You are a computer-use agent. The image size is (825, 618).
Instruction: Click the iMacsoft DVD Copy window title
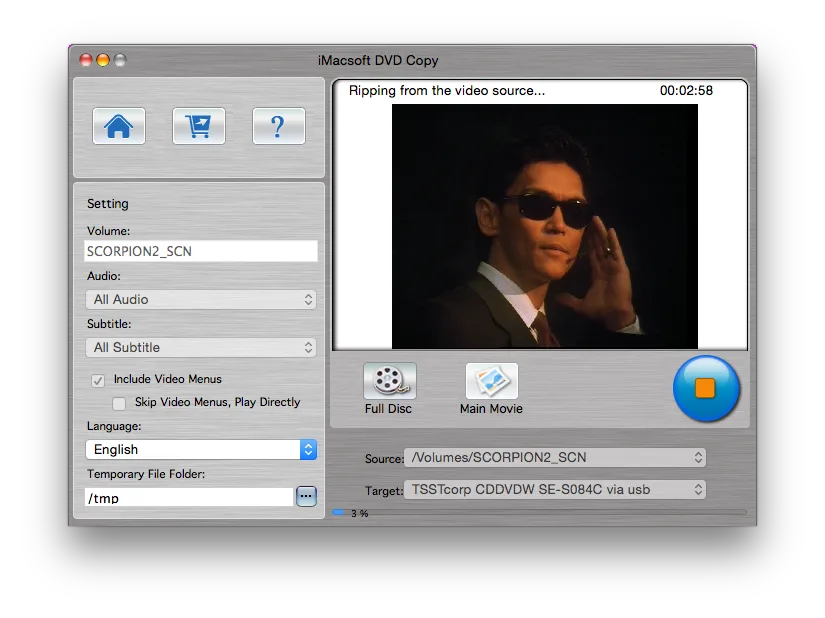(378, 60)
